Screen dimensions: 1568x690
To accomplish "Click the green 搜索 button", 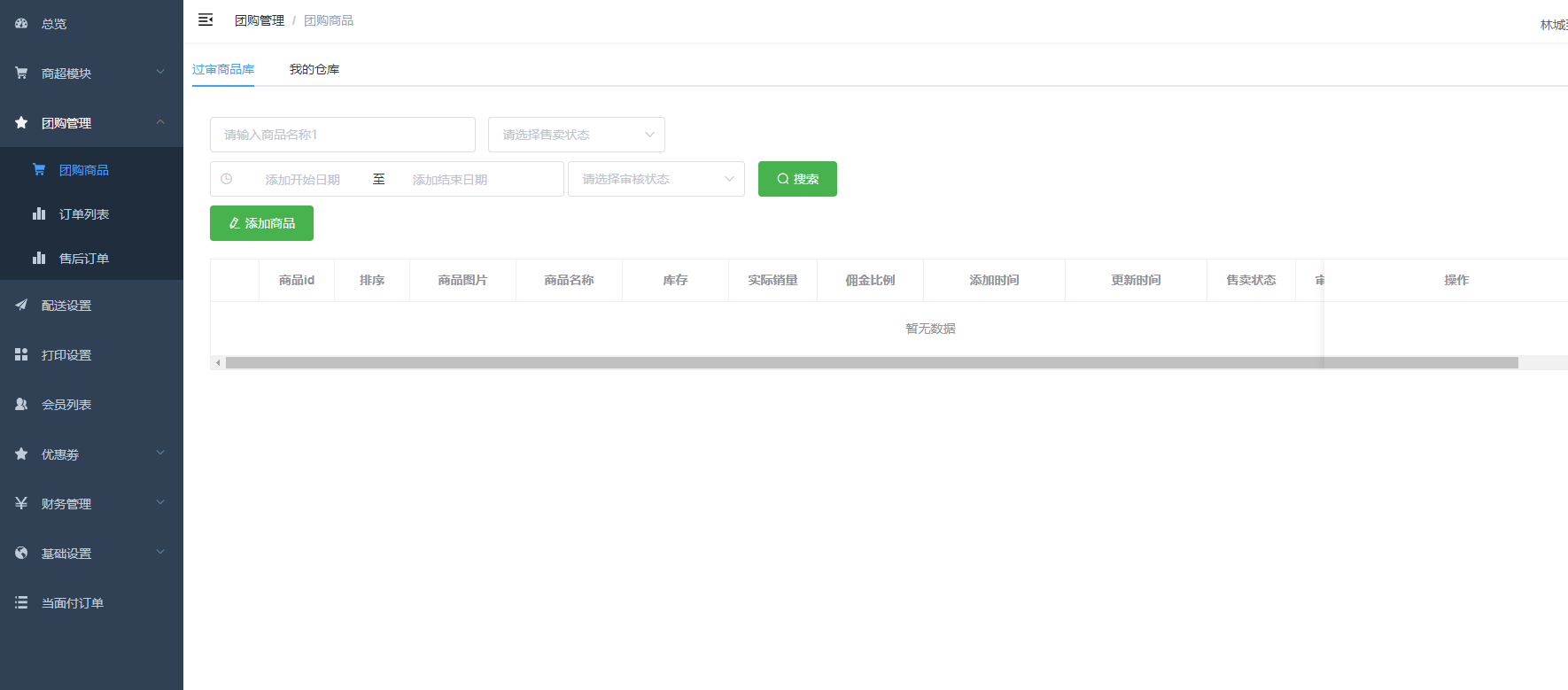I will (797, 179).
